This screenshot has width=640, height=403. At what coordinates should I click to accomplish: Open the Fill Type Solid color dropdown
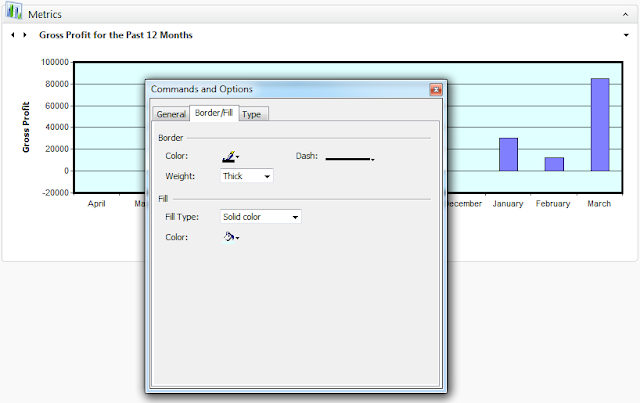tap(261, 217)
